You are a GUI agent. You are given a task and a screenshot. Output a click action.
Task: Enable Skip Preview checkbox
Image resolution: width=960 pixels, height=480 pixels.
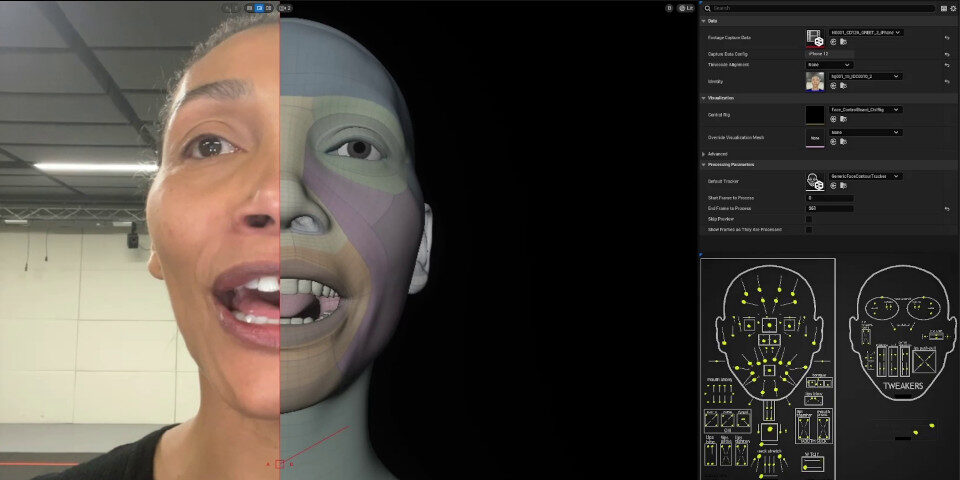(809, 219)
